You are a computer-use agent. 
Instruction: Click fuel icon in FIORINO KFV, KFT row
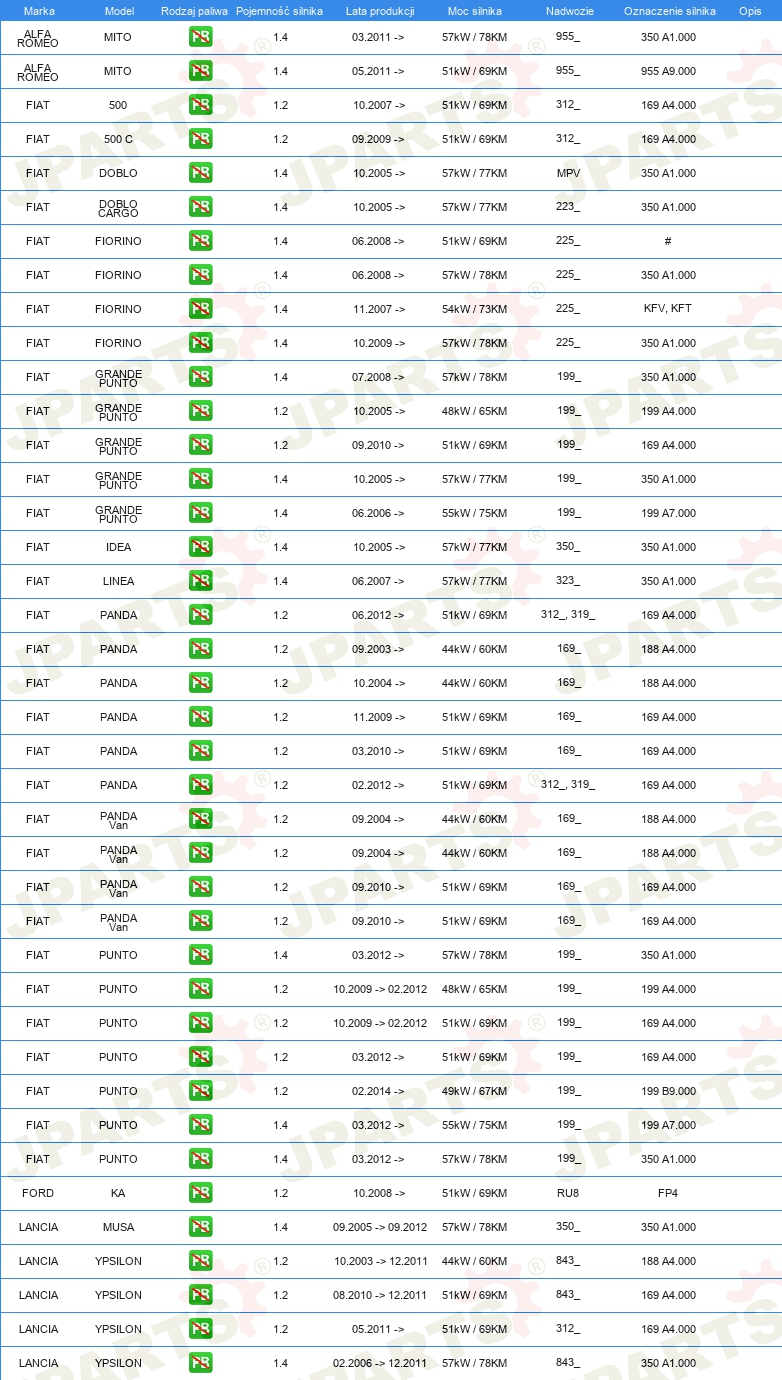[200, 310]
